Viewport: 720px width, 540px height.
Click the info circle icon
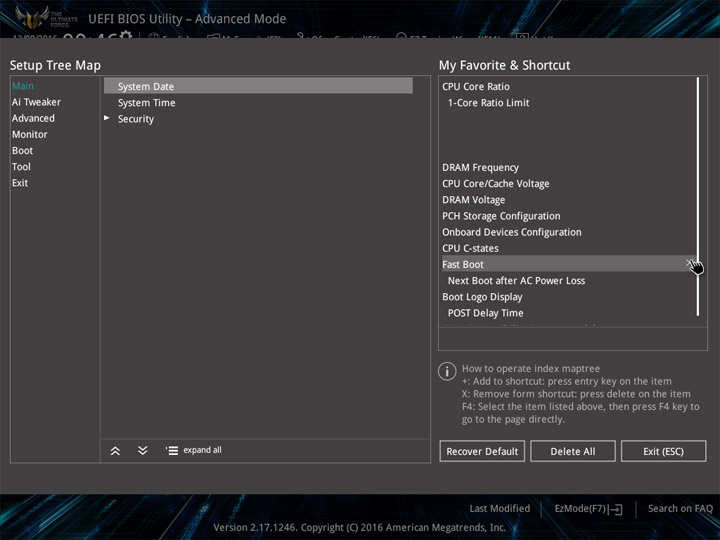447,371
